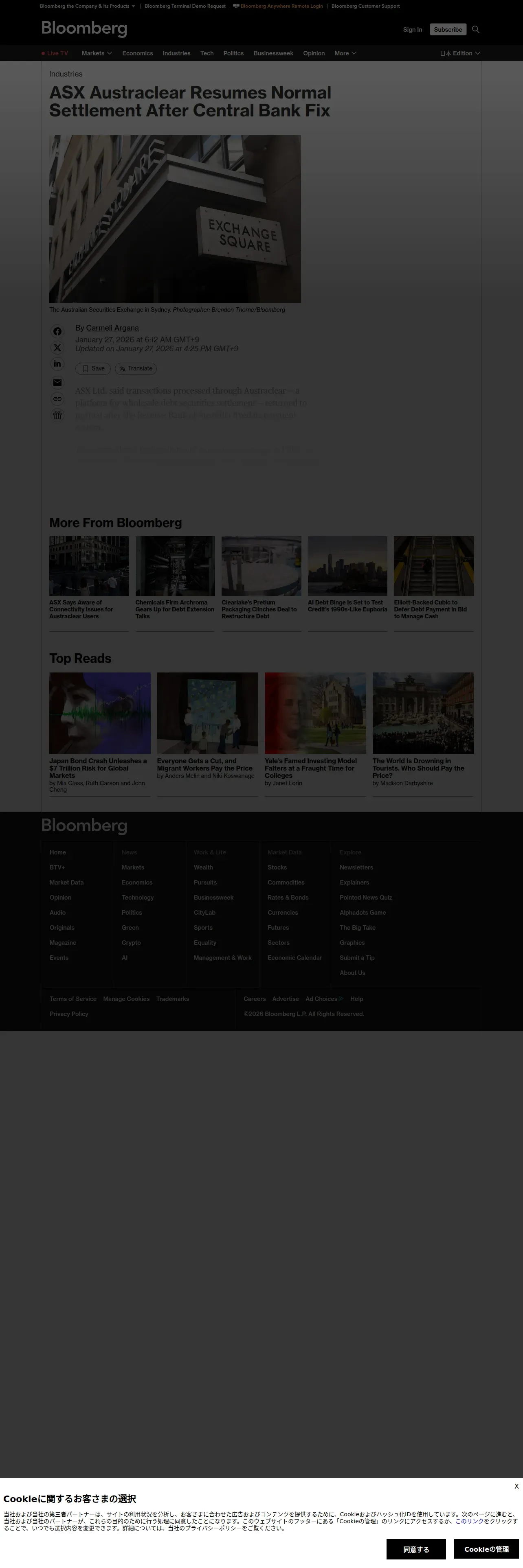This screenshot has height=1568, width=523.
Task: Click the Exchange Square article photo
Action: [x=175, y=219]
